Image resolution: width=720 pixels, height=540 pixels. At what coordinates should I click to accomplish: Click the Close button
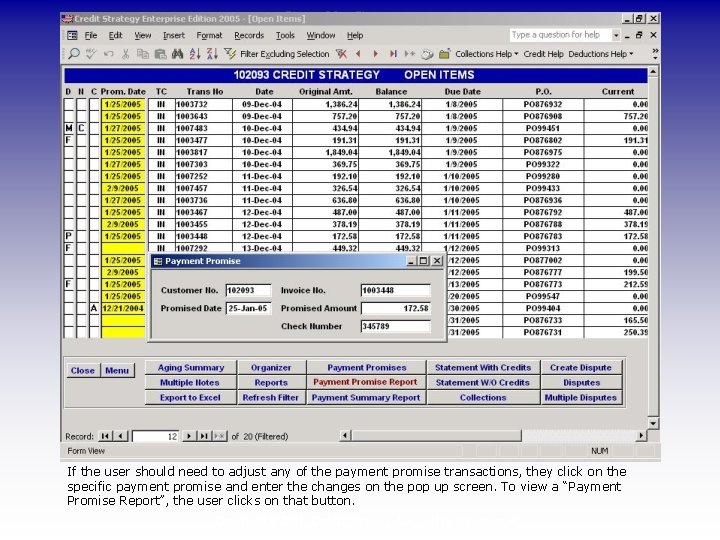coord(83,371)
